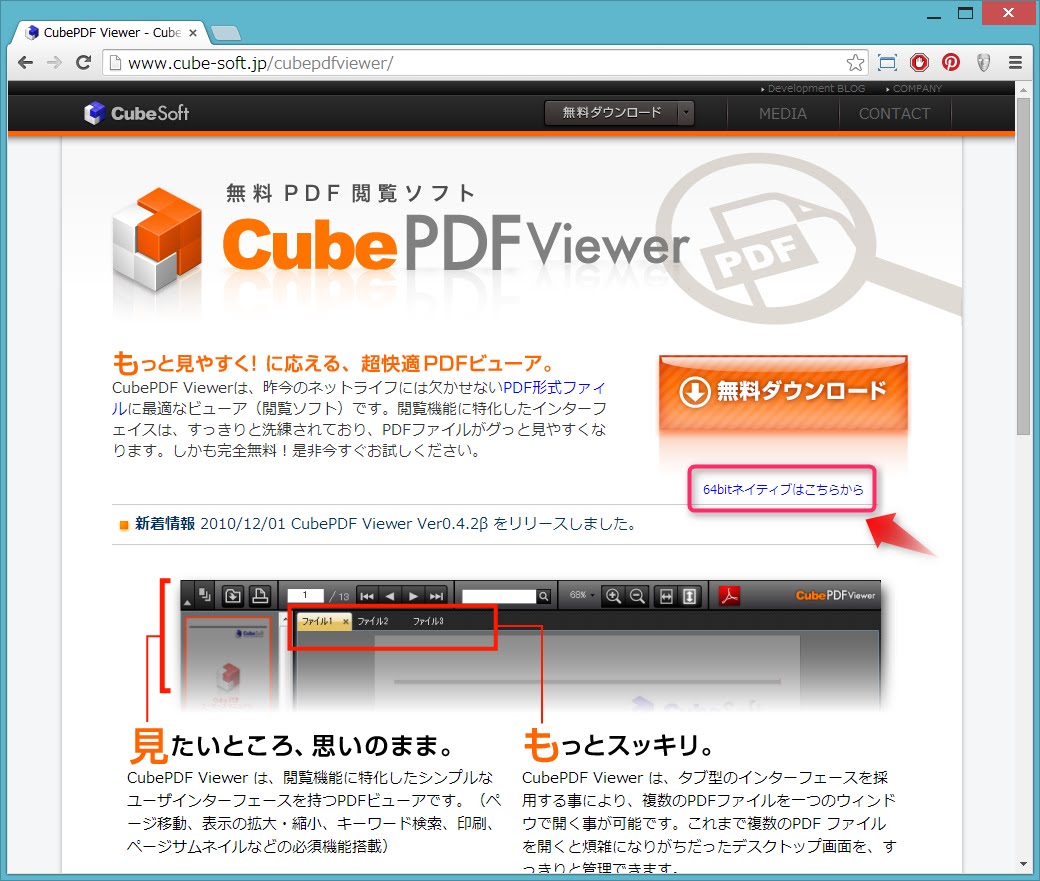Viewport: 1040px width, 881px height.
Task: Click the zoom-in magnifier in viewer screenshot
Action: 613,596
